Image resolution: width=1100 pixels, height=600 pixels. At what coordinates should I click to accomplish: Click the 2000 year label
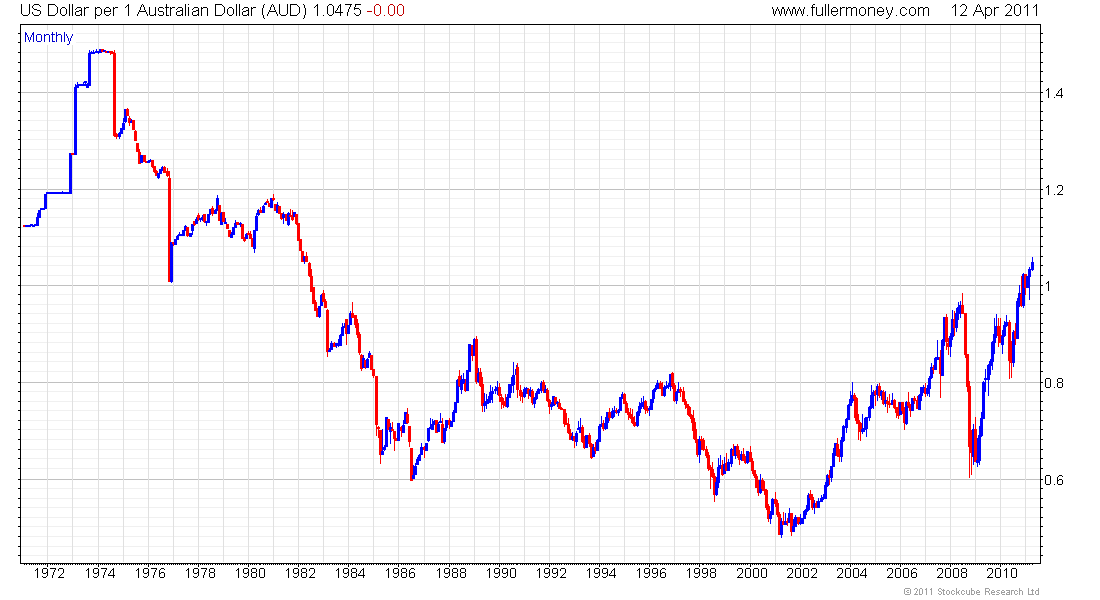pyautogui.click(x=751, y=573)
